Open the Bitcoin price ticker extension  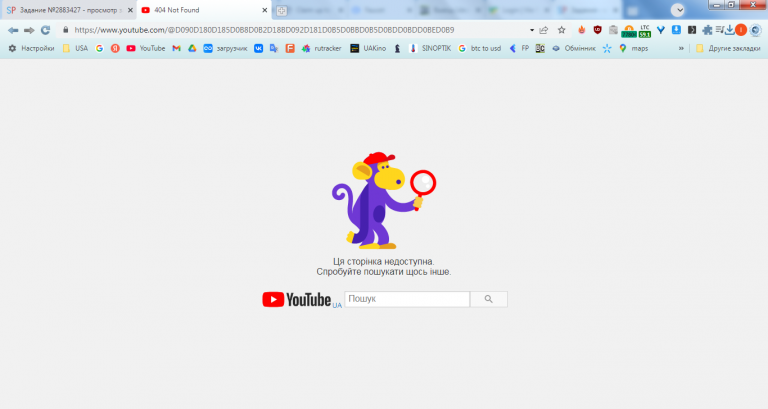pyautogui.click(x=629, y=31)
